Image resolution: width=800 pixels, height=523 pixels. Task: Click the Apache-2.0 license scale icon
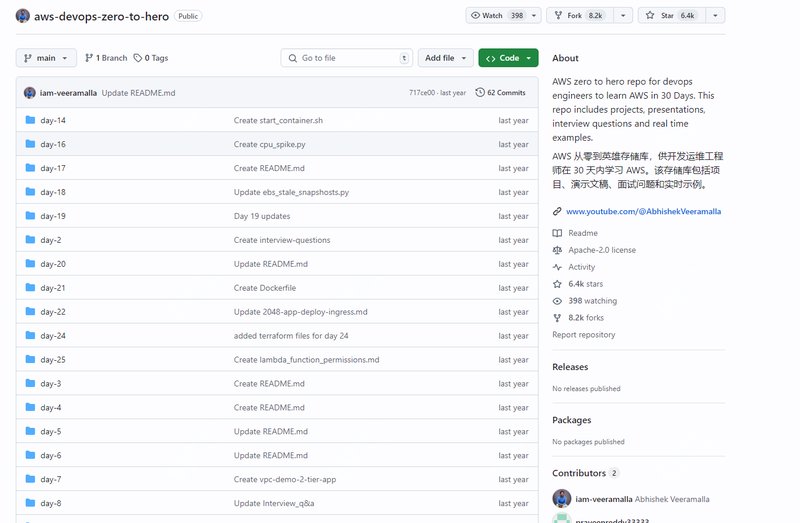(557, 250)
